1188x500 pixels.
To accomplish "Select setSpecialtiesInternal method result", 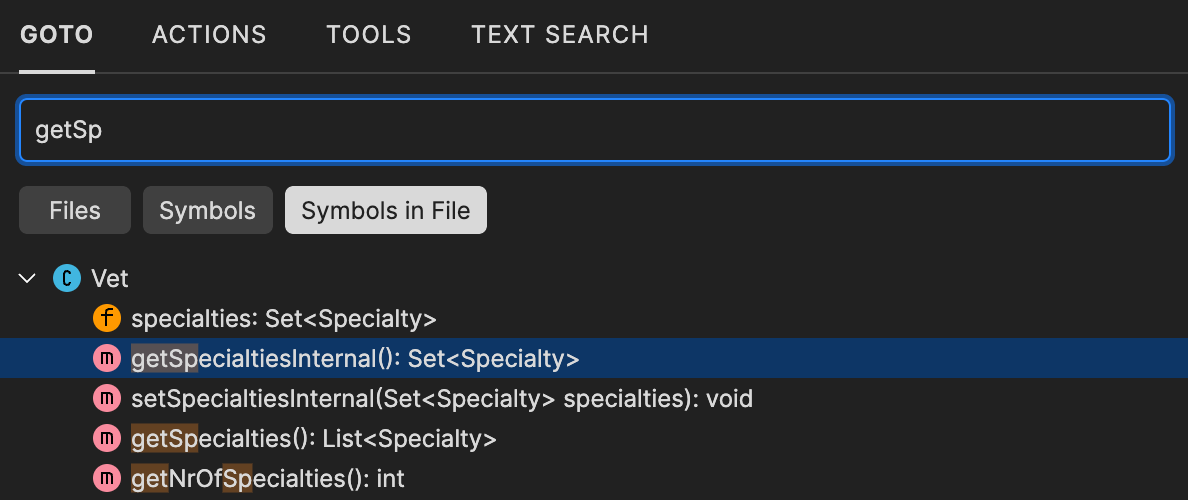I will point(441,399).
